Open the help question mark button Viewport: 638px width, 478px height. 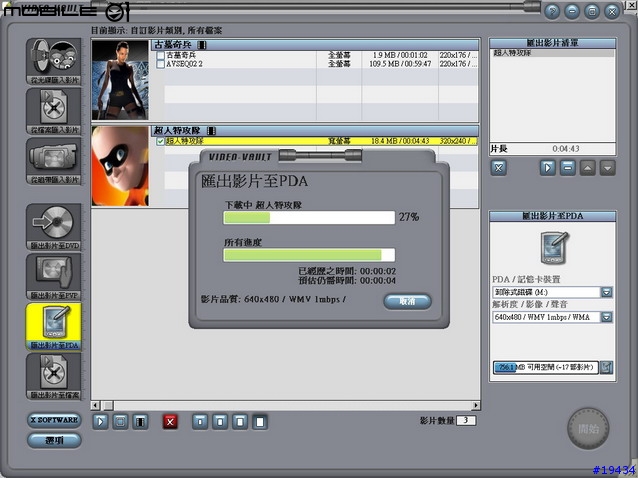(552, 11)
